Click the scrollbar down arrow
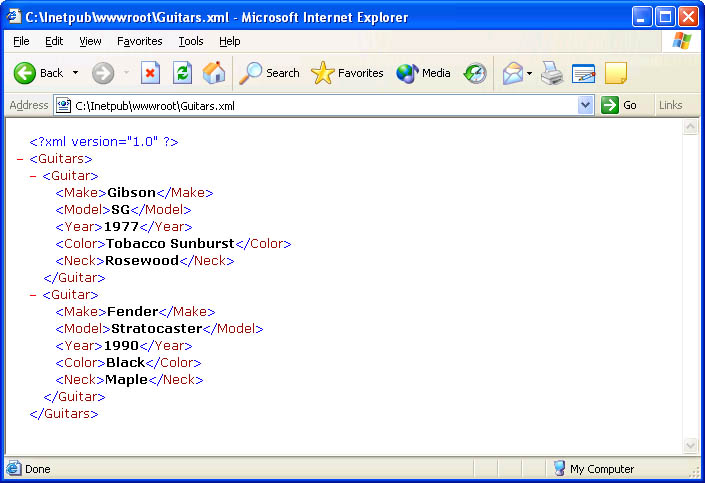The height and width of the screenshot is (483, 705). click(x=690, y=445)
